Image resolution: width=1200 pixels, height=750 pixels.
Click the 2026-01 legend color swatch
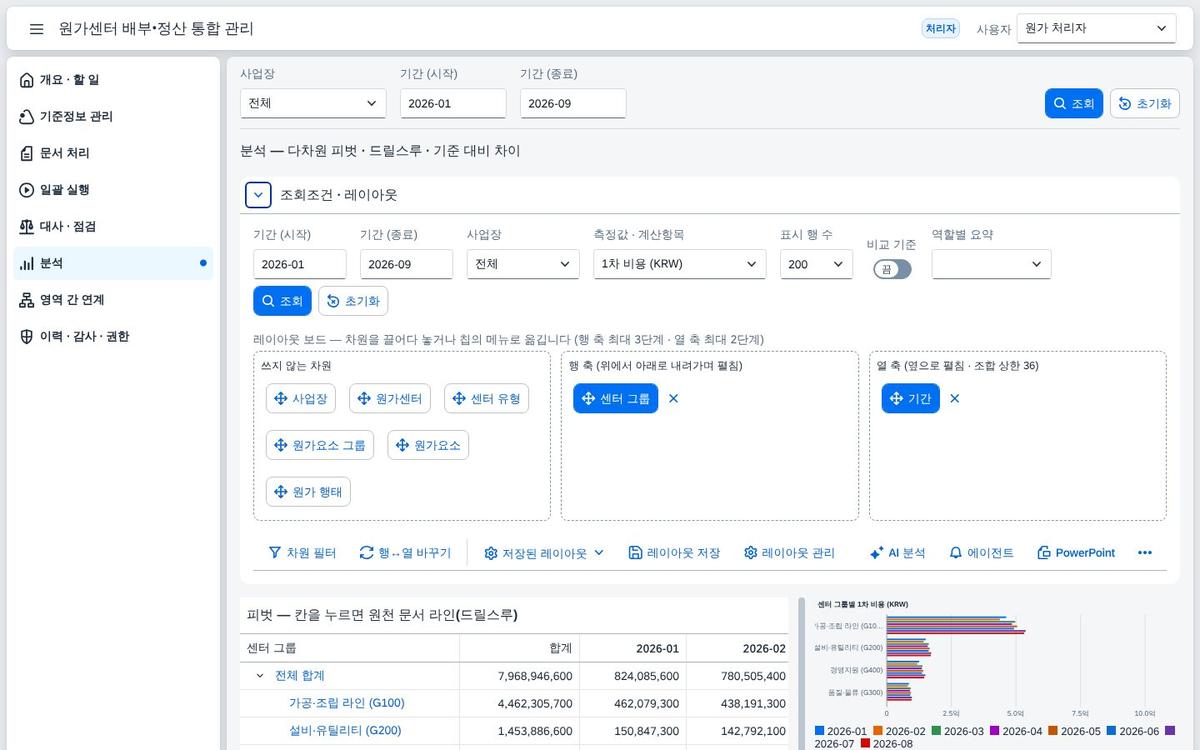click(x=819, y=731)
